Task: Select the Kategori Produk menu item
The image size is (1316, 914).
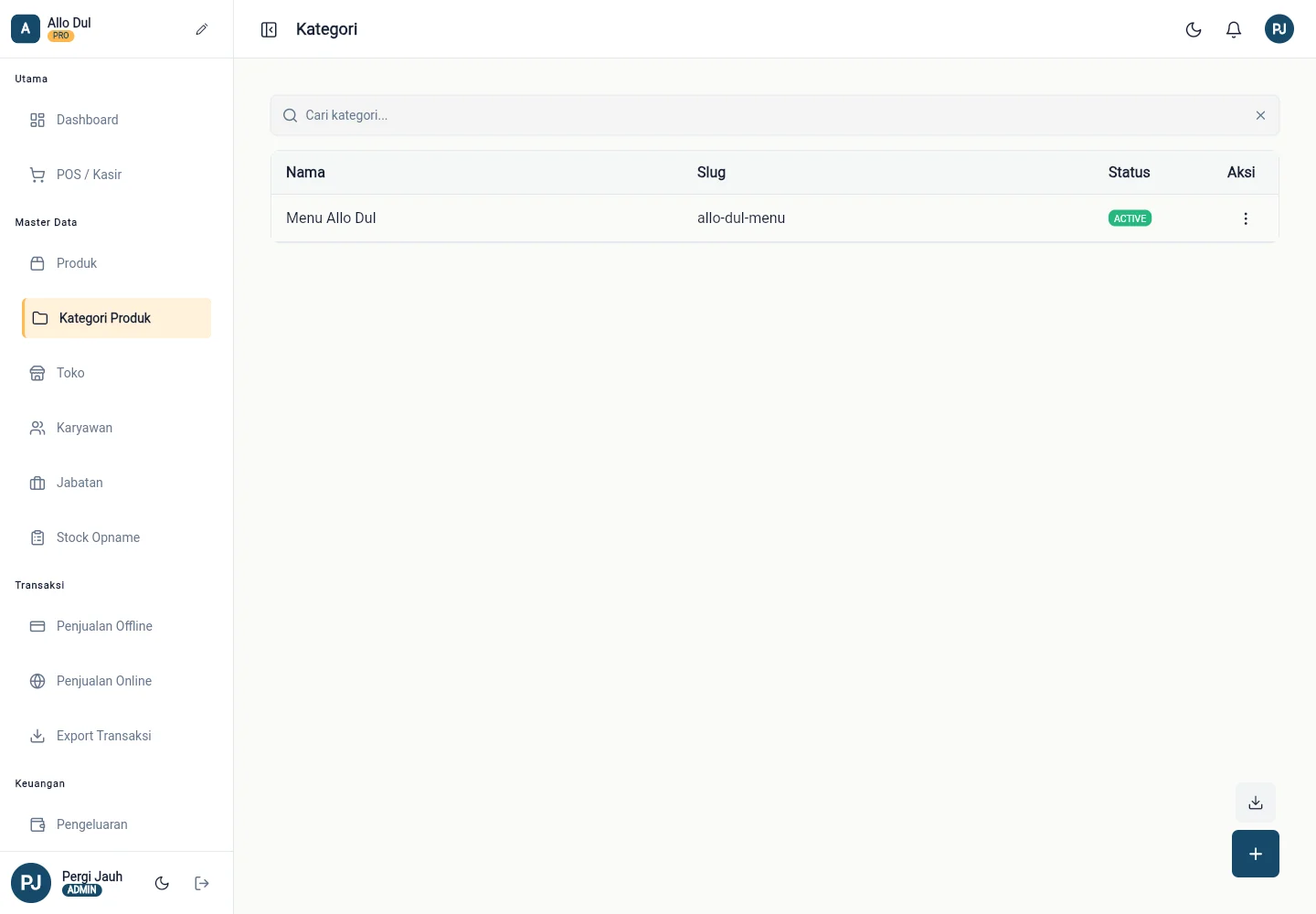Action: pos(116,318)
